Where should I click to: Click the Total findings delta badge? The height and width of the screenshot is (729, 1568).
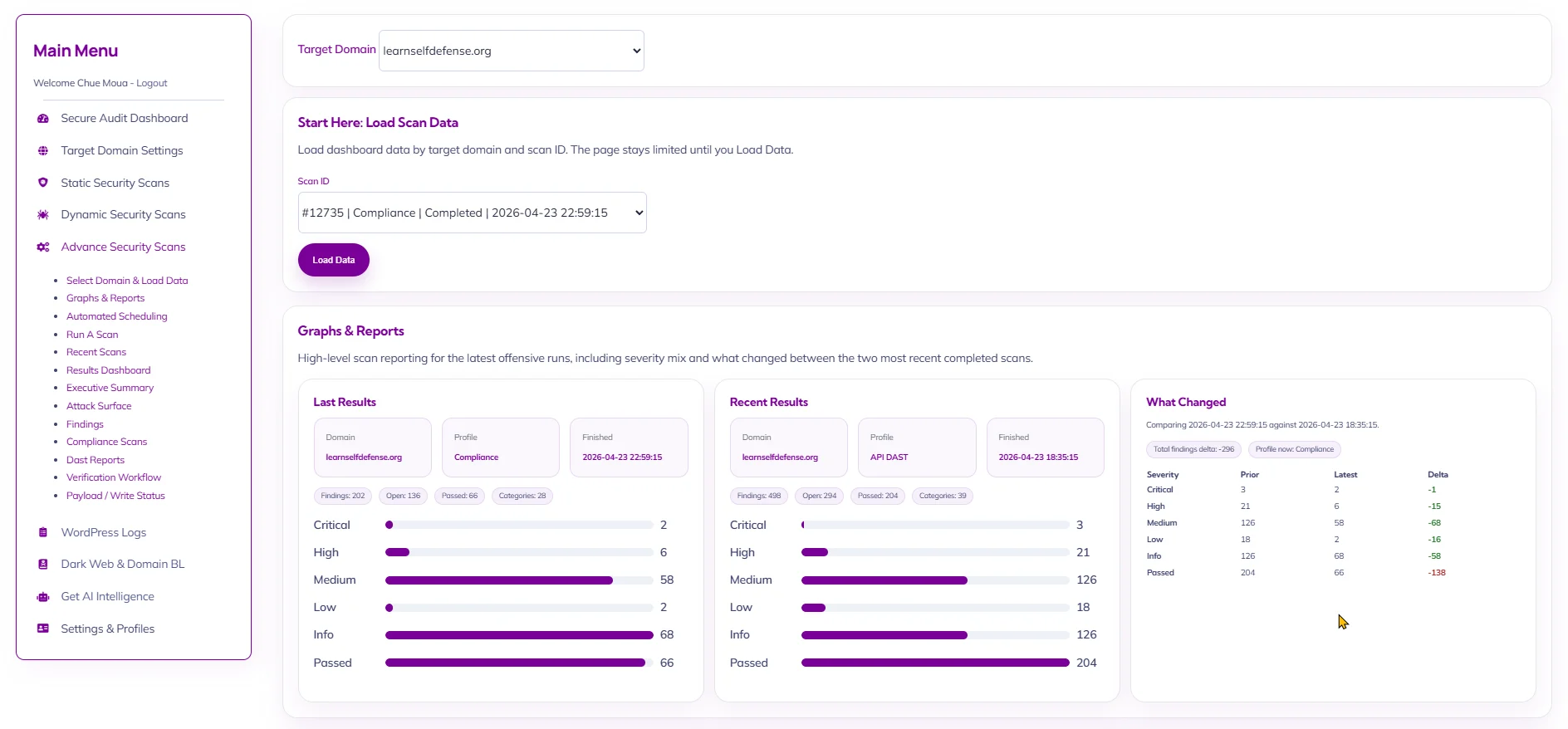pyautogui.click(x=1193, y=449)
